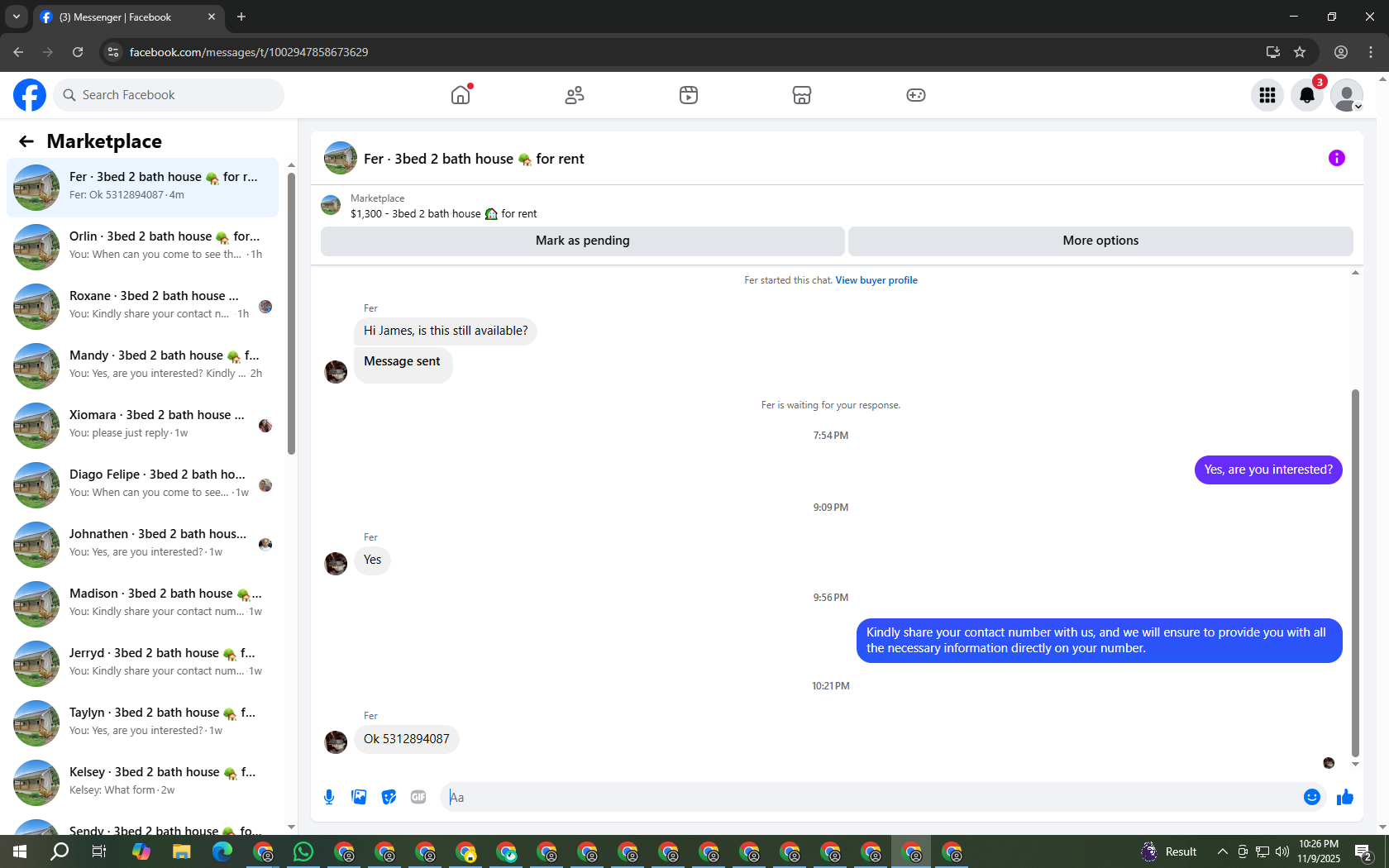Click the message text input box
The image size is (1389, 868).
point(871,797)
